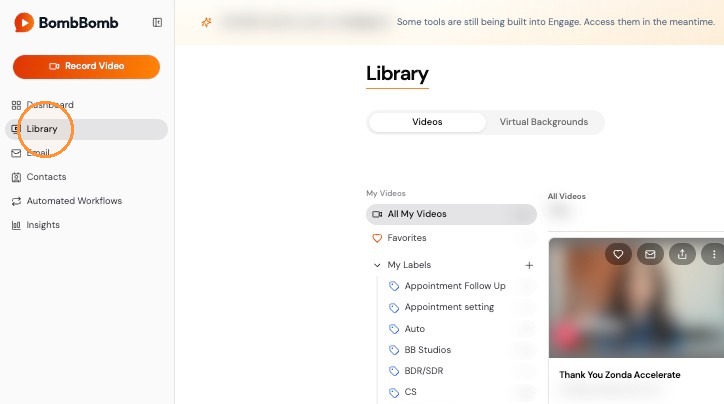Select All My Videos
This screenshot has width=724, height=404.
point(451,214)
